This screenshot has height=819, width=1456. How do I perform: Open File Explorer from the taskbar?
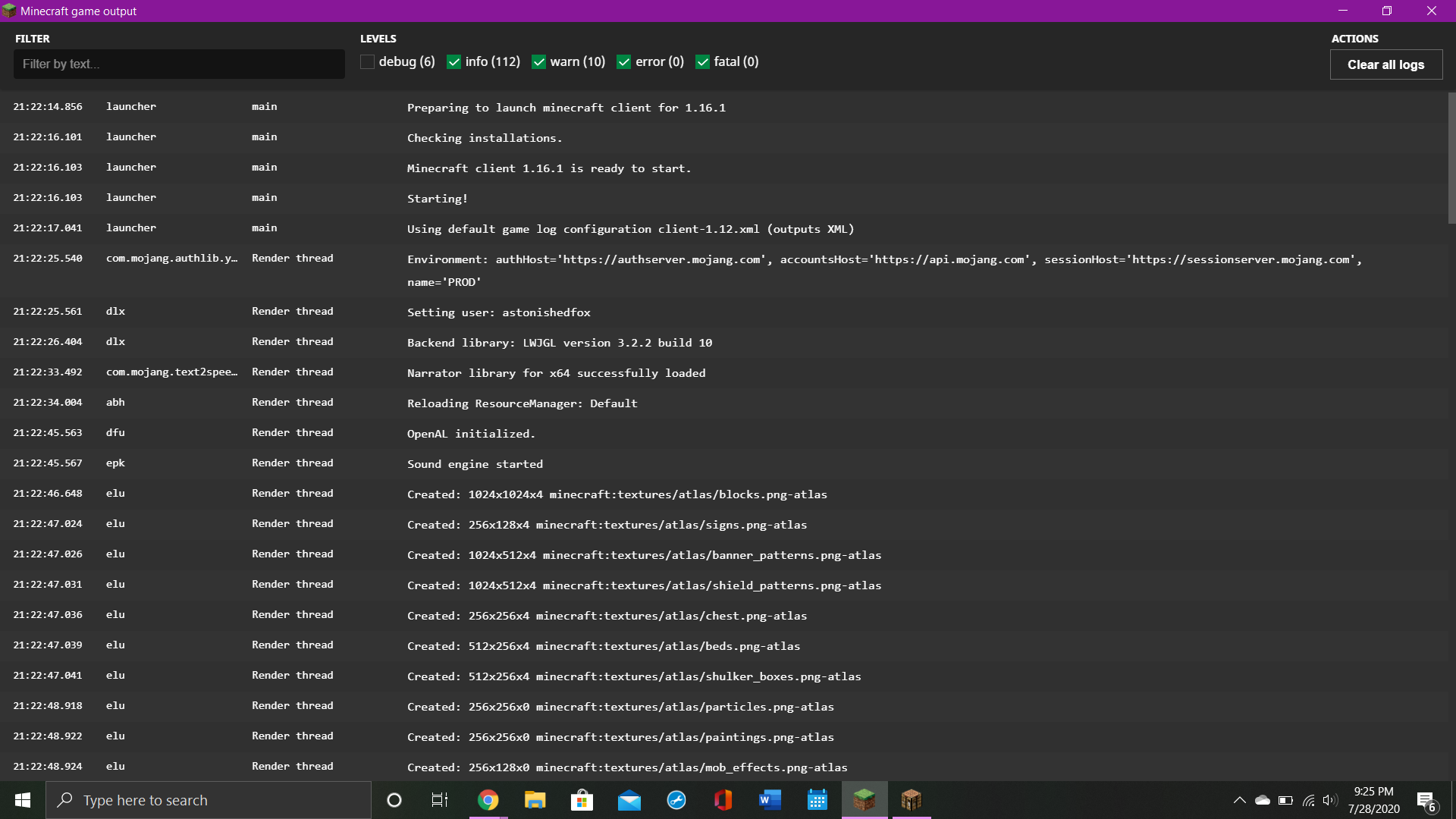point(535,800)
